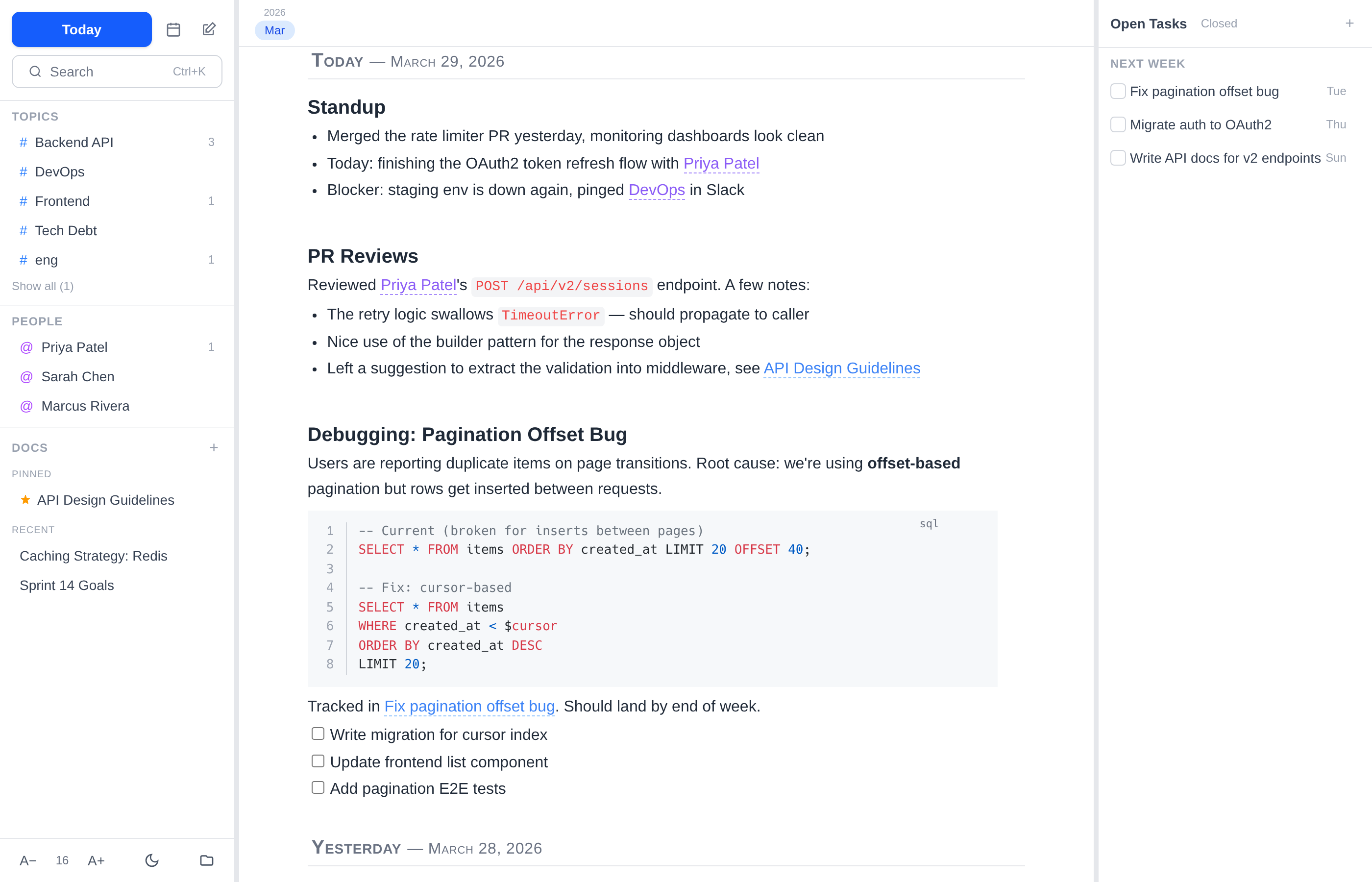Click the new note edit icon
Screen dimensions: 1372x882
209,29
